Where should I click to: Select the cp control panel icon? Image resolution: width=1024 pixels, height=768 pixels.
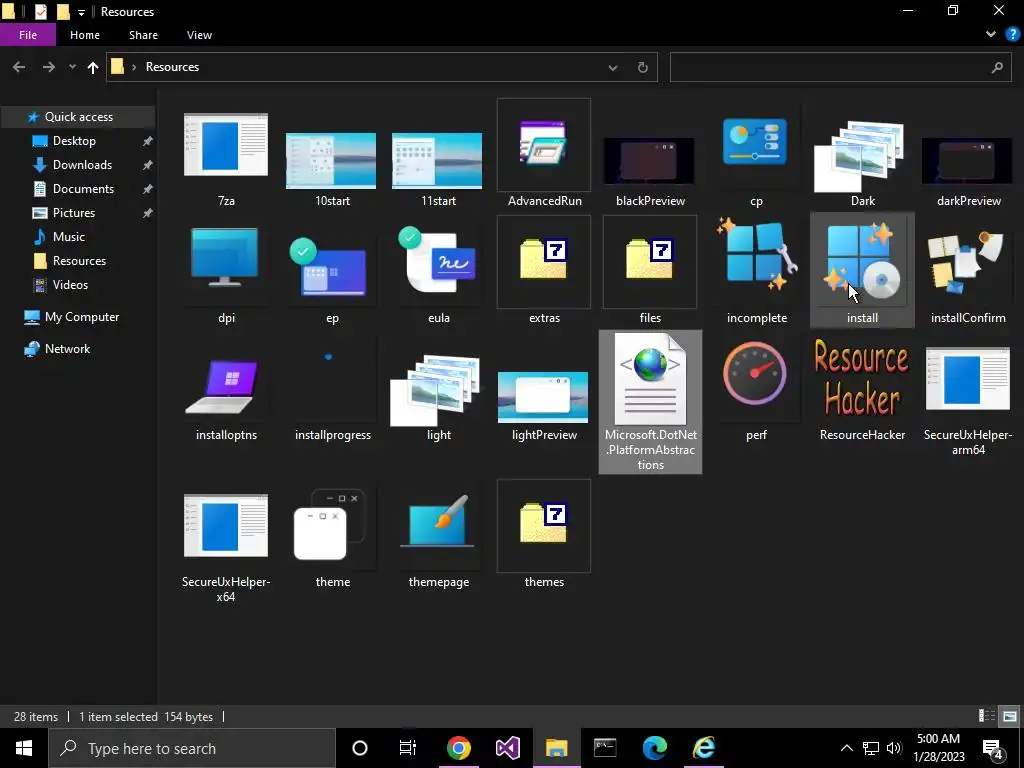[755, 142]
